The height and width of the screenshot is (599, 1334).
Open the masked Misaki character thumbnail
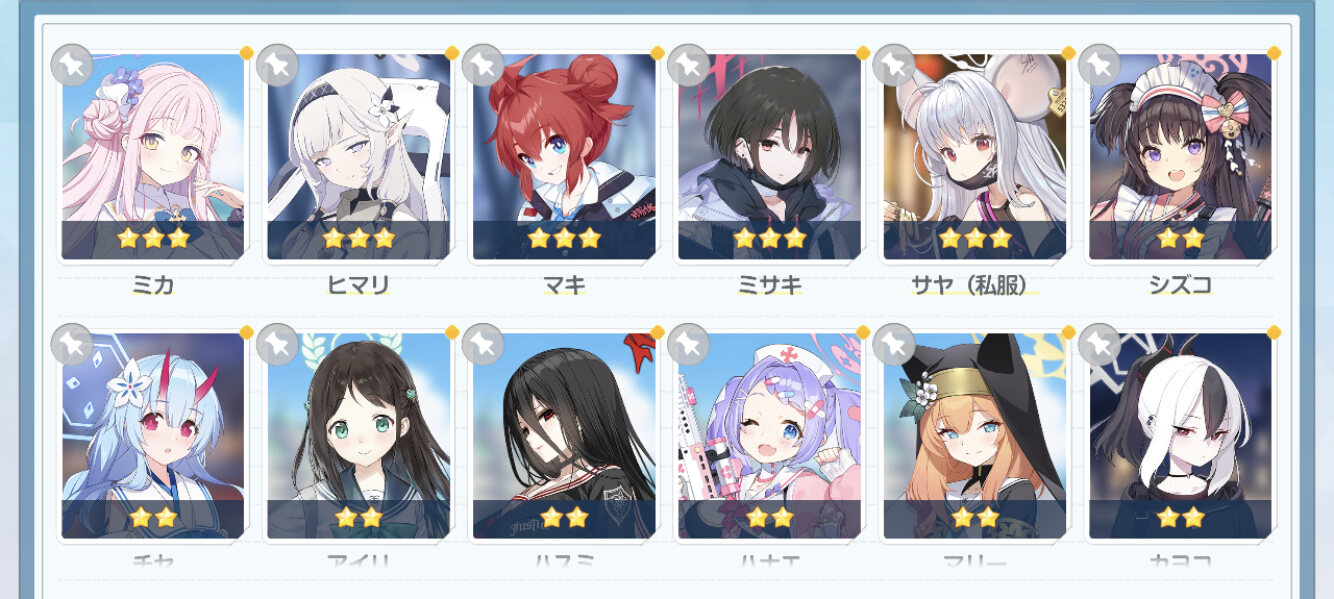tap(769, 157)
